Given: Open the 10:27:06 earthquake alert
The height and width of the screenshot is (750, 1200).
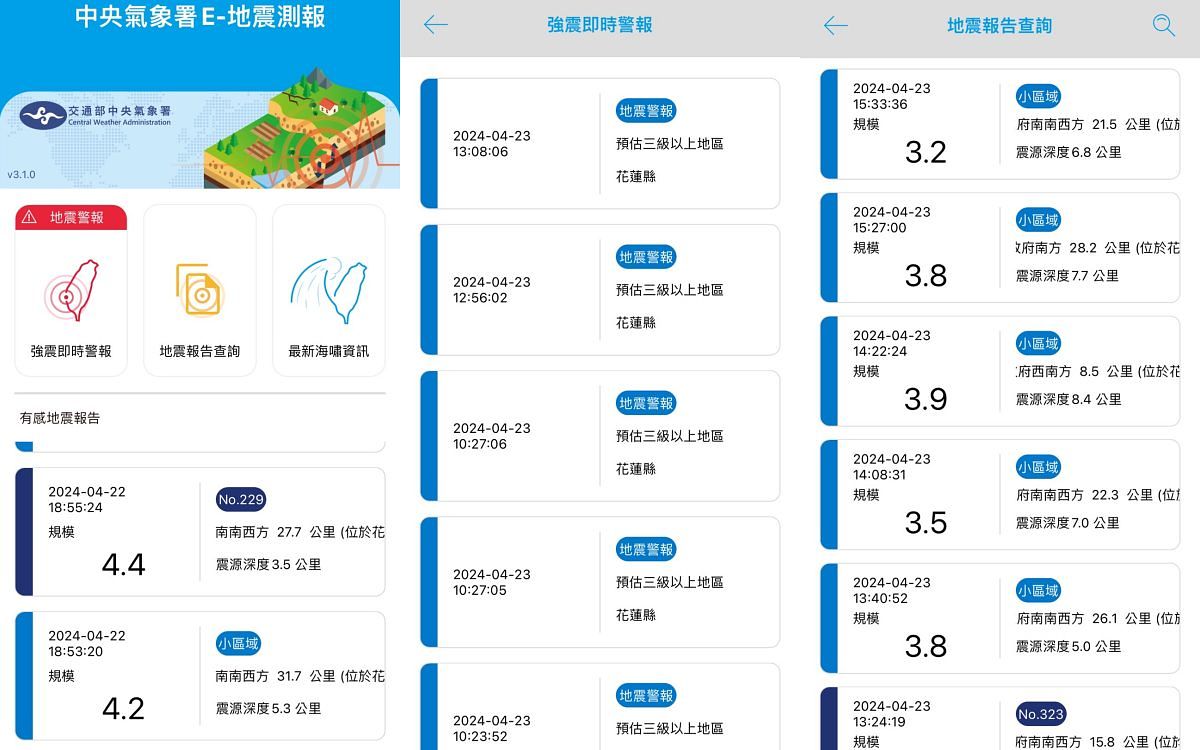Looking at the screenshot, I should [x=600, y=436].
